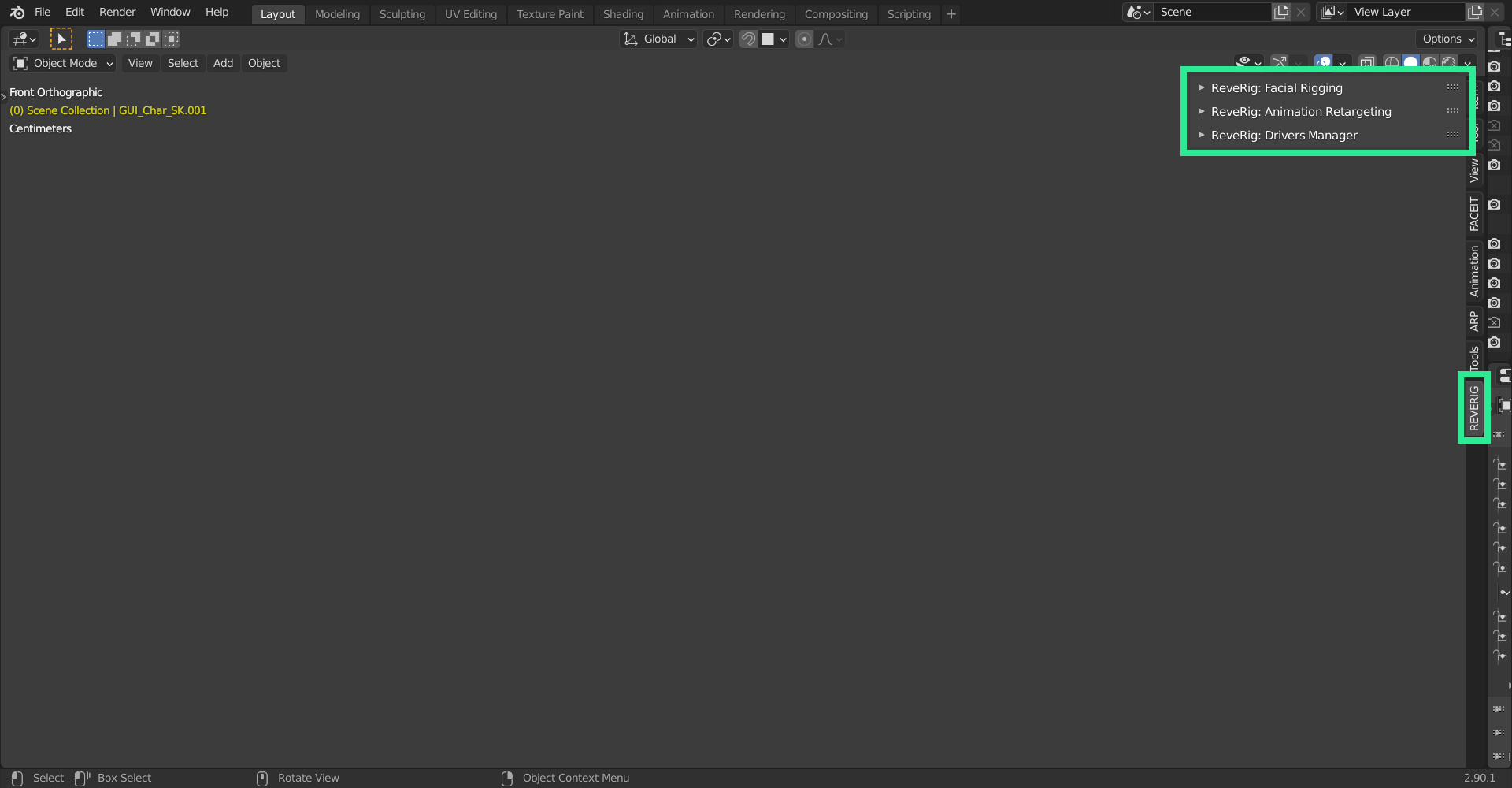This screenshot has width=1512, height=788.
Task: Toggle viewport X-Ray mode
Action: [x=1367, y=62]
